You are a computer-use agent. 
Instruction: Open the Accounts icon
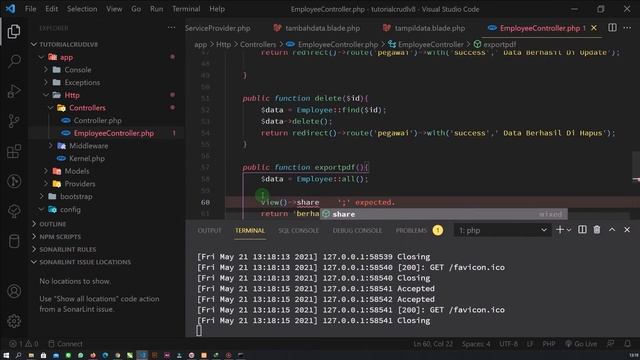coord(14,291)
